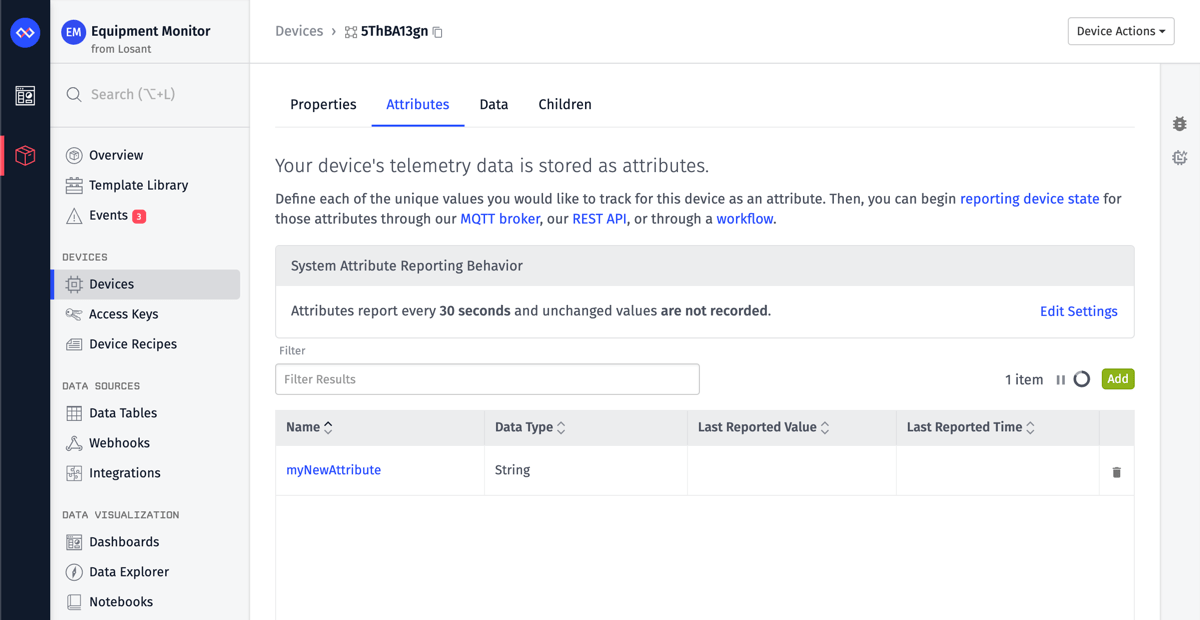Image resolution: width=1200 pixels, height=620 pixels.
Task: Click the Events badge showing 3
Action: [x=139, y=216]
